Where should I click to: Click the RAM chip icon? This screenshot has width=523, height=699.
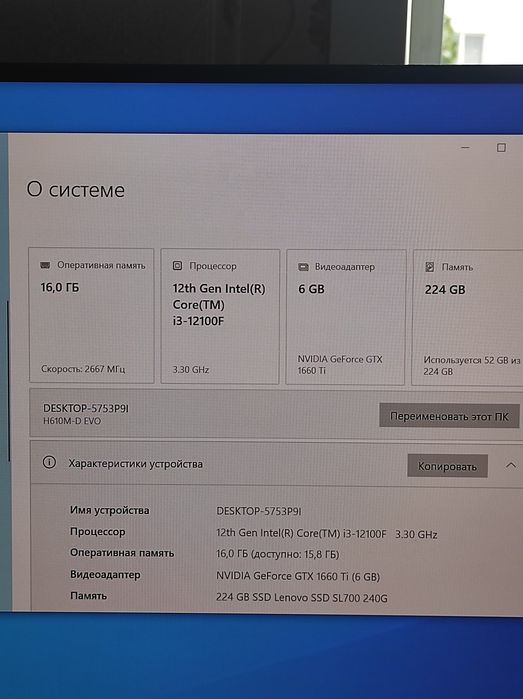point(45,265)
